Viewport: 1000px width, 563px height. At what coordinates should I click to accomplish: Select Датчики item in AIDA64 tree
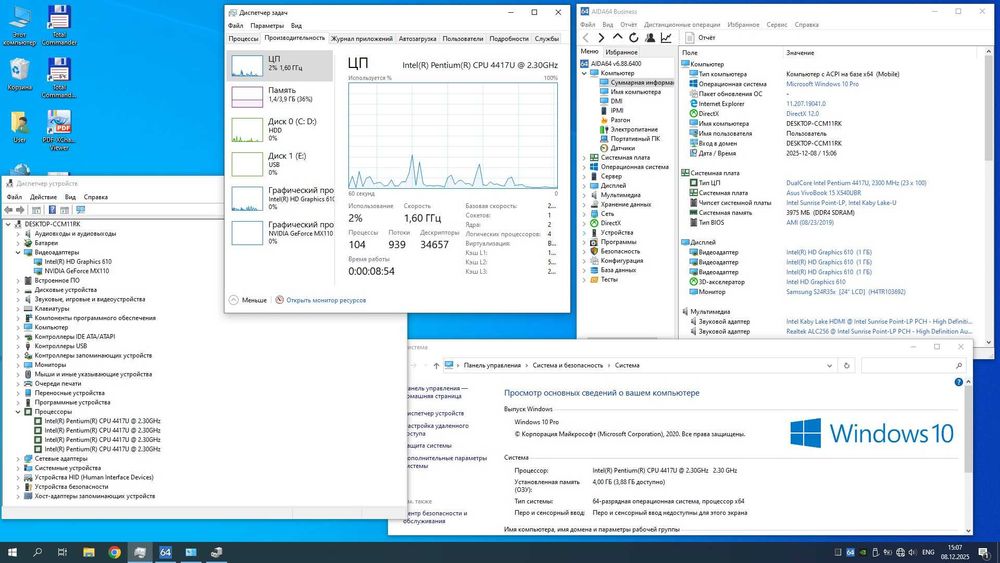(x=622, y=148)
